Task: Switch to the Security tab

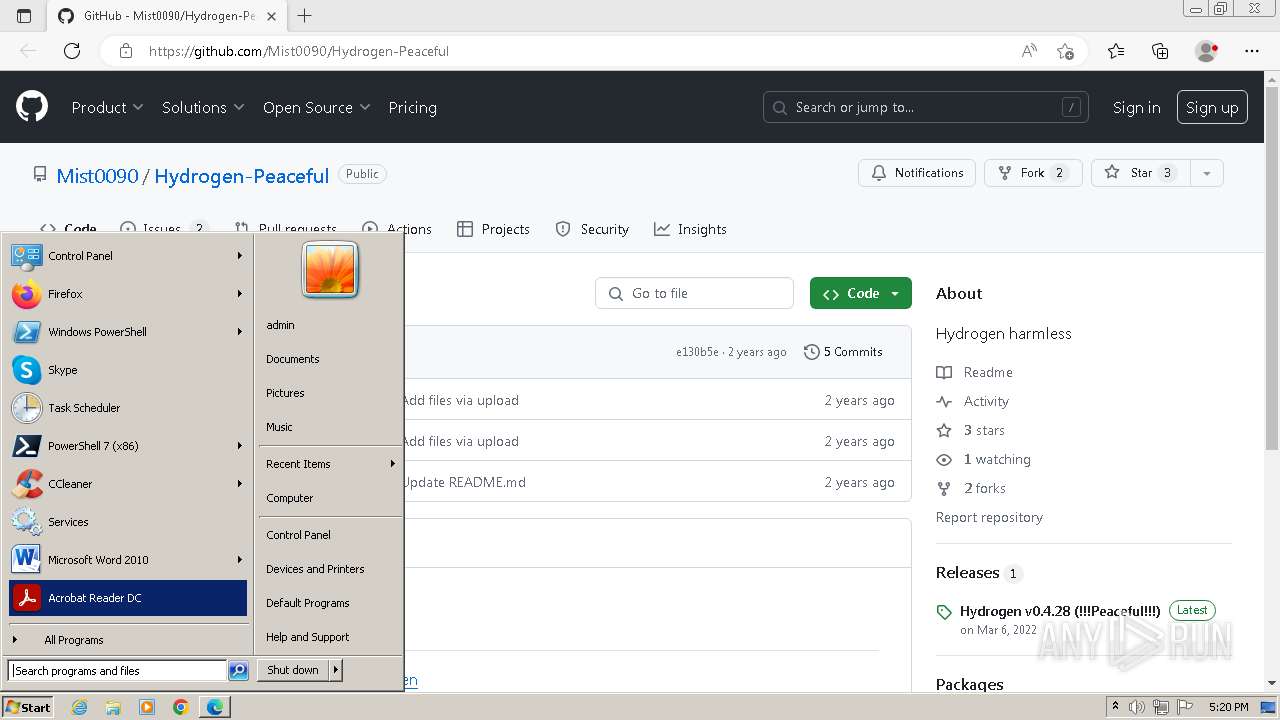Action: click(x=592, y=229)
